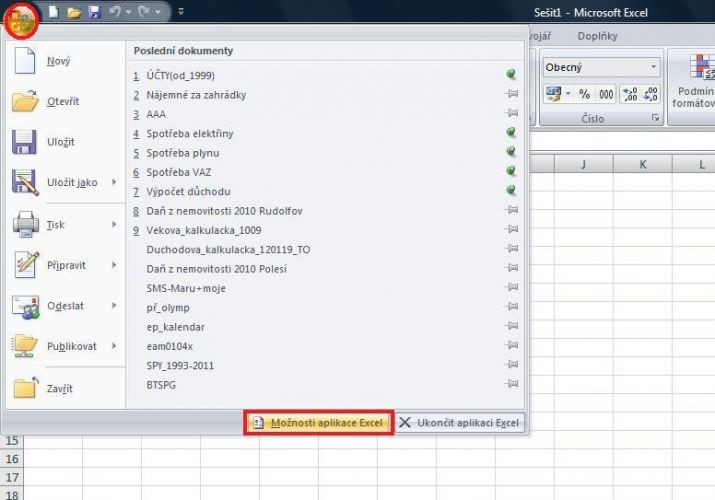Expand Odeslat submenu arrow
The height and width of the screenshot is (500, 715).
point(114,305)
